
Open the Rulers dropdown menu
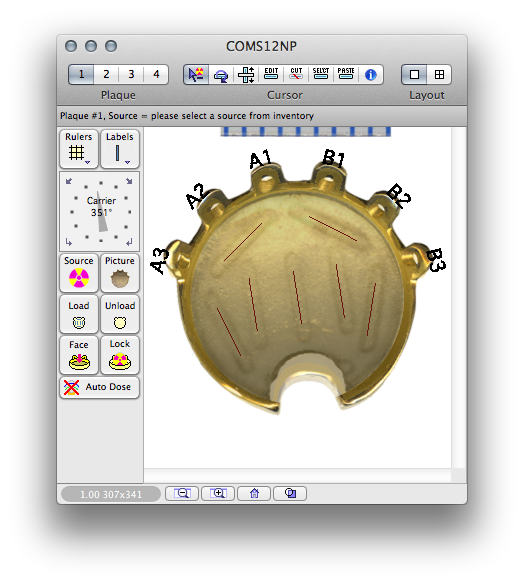pyautogui.click(x=79, y=149)
